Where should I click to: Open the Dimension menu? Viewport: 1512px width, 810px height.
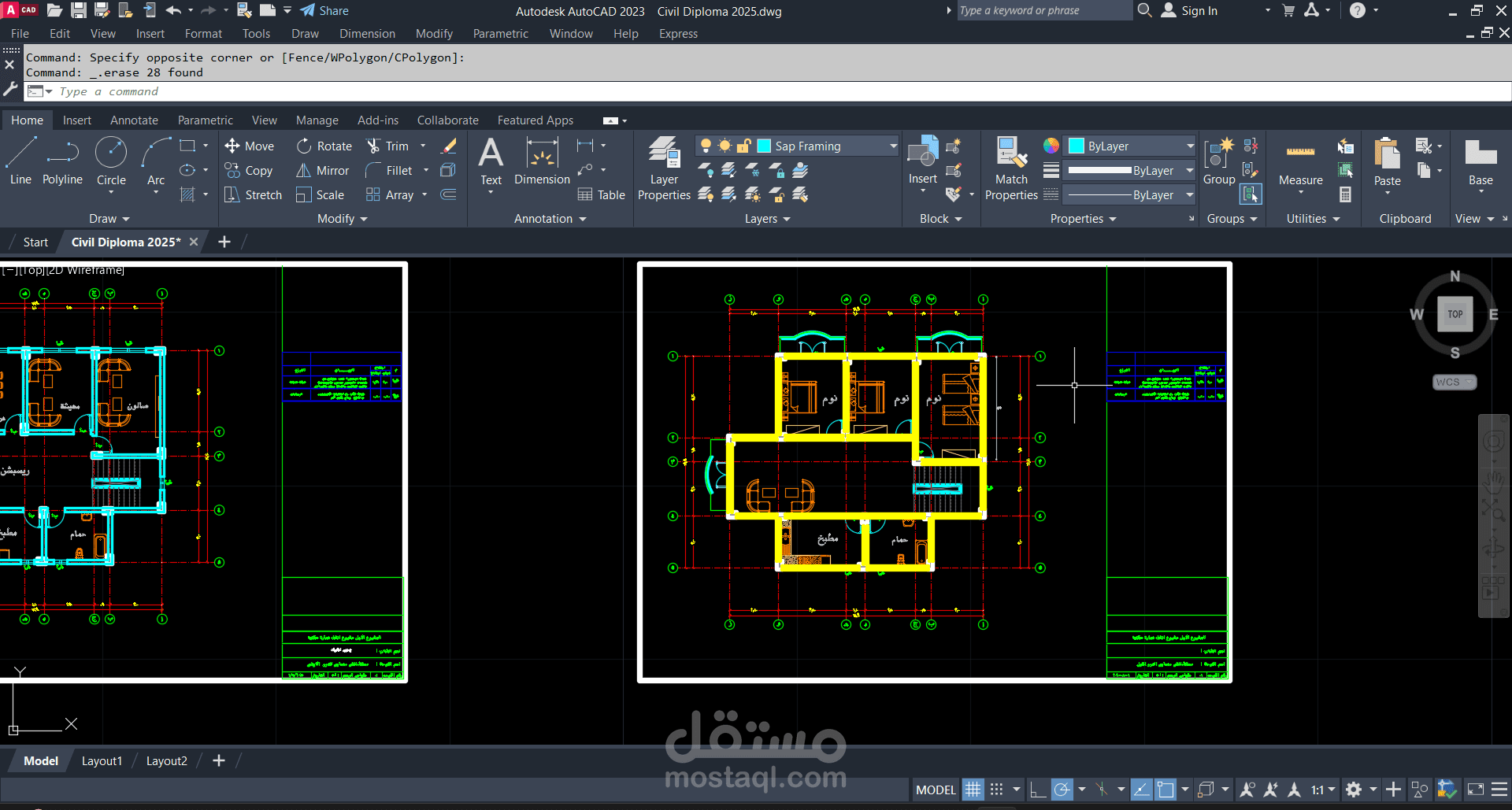pos(367,34)
